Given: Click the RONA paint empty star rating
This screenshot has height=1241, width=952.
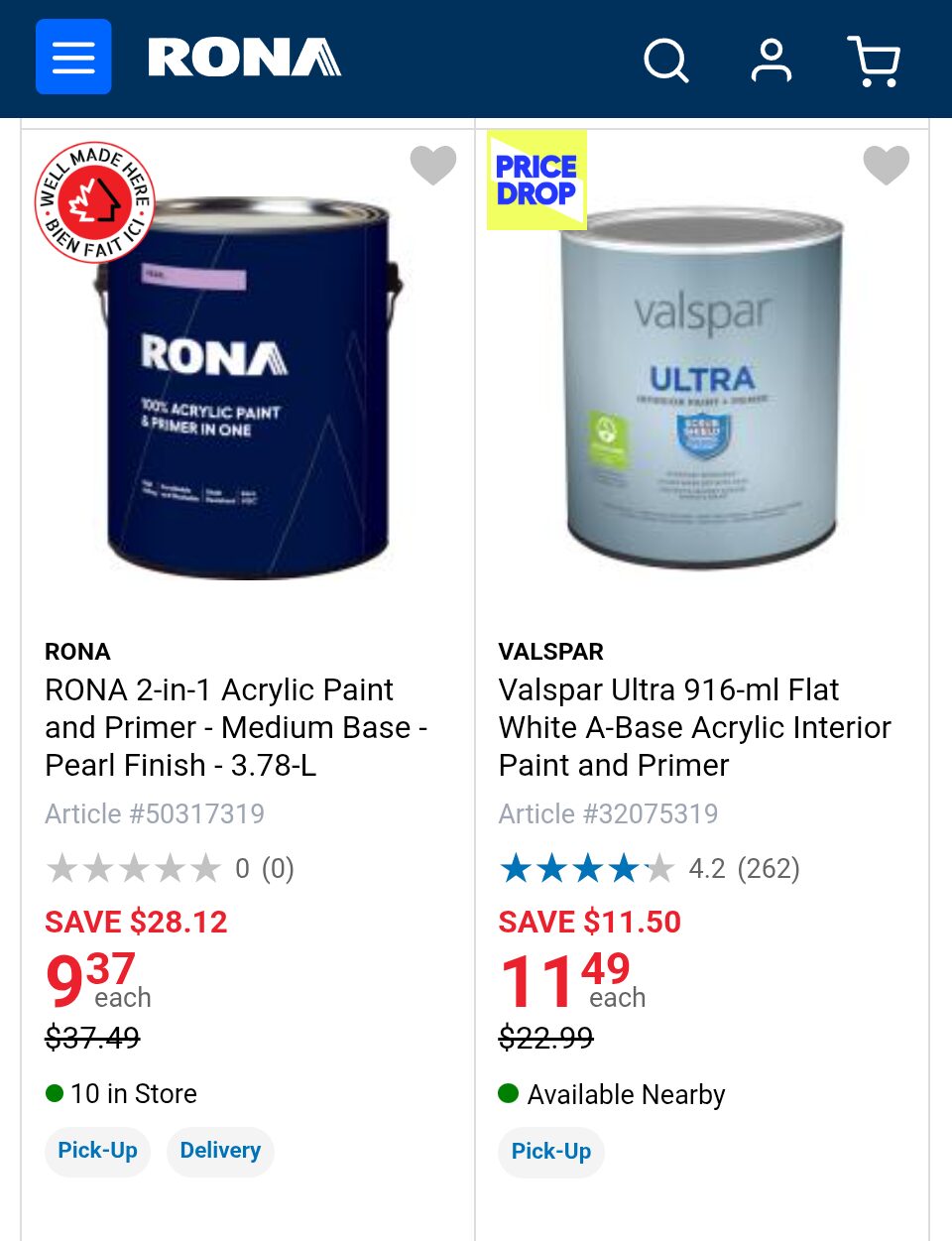Looking at the screenshot, I should tap(134, 869).
